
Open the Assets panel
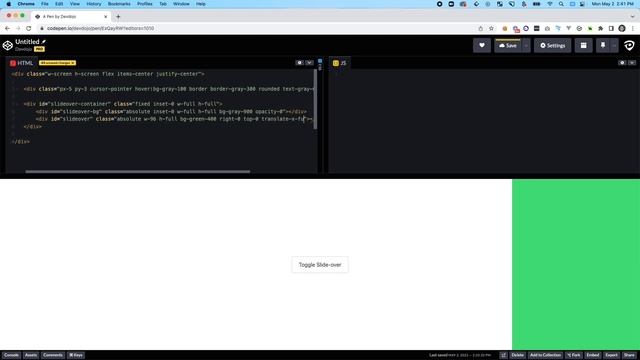(x=31, y=355)
